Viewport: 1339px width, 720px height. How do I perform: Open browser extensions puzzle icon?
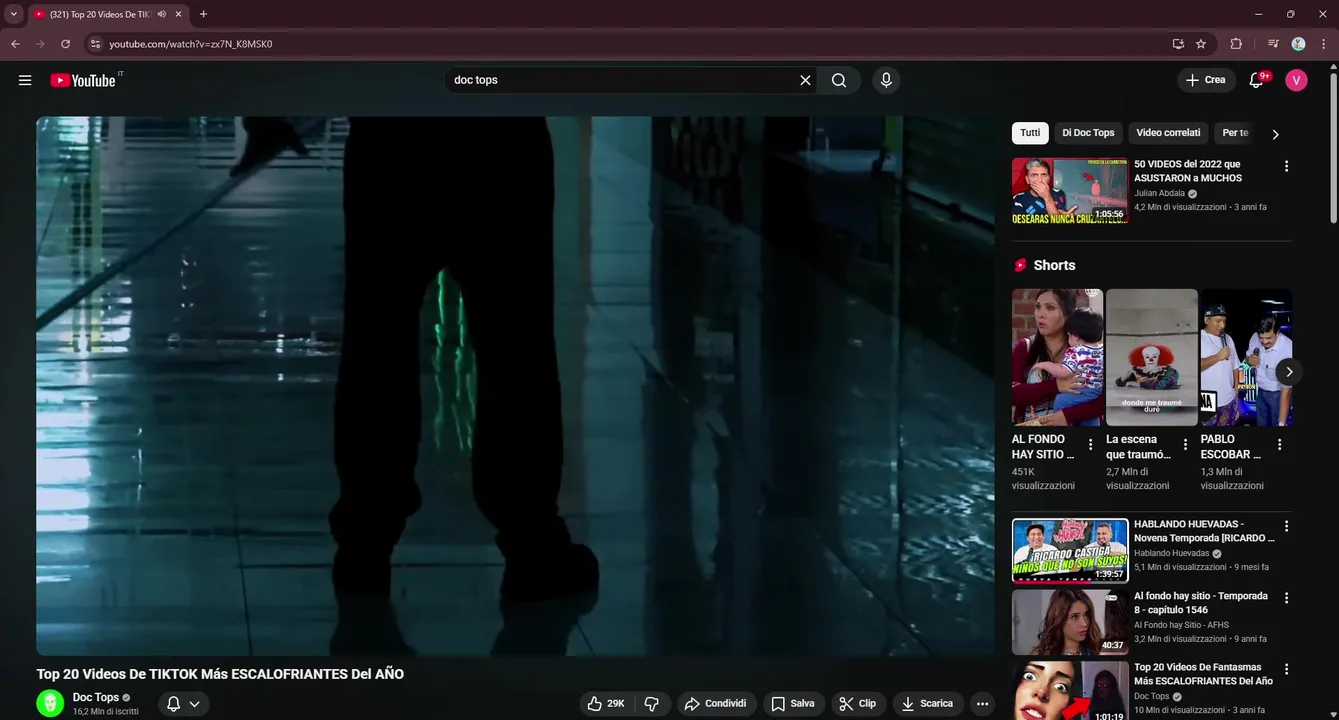pos(1236,44)
